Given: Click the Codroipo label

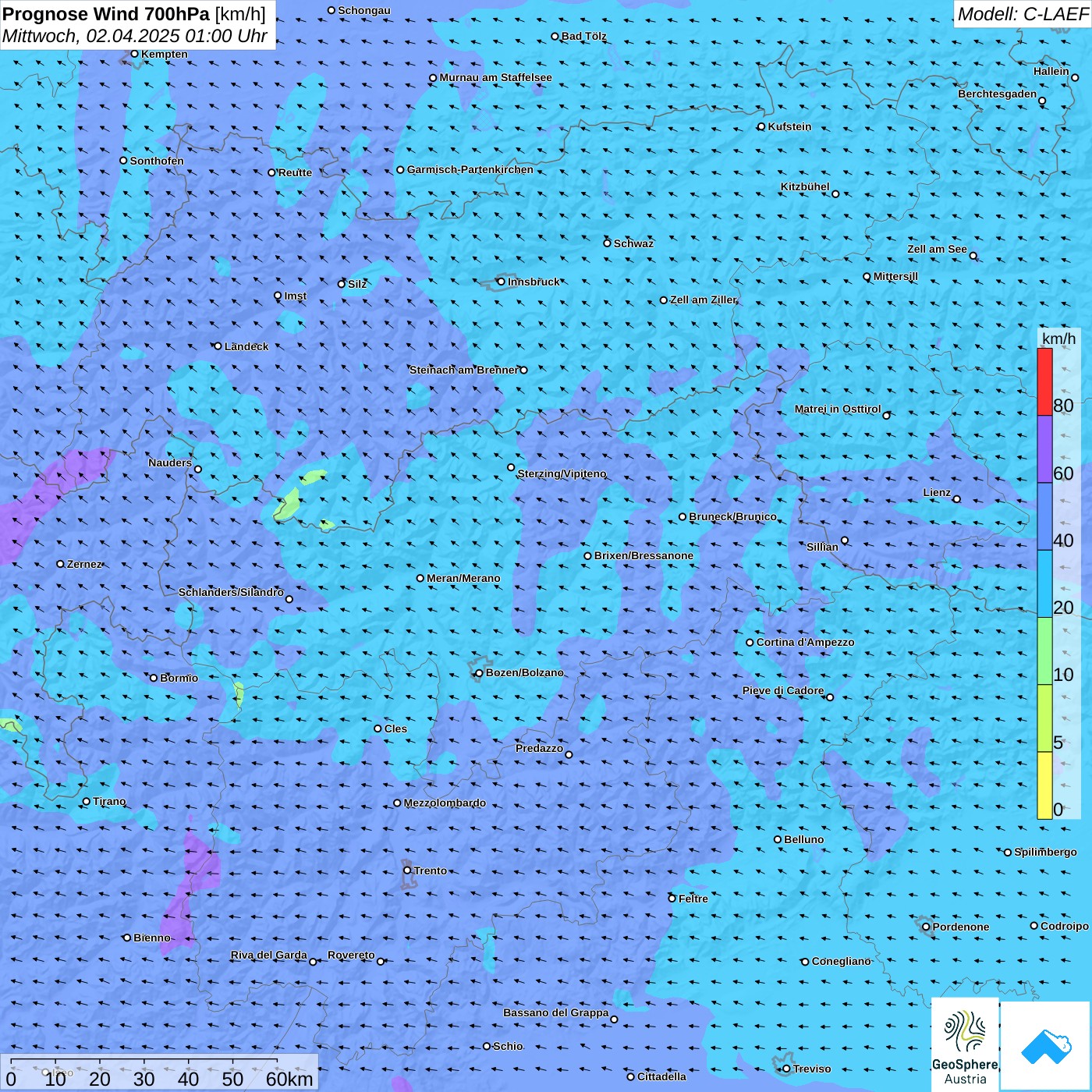Looking at the screenshot, I should pyautogui.click(x=1065, y=926).
